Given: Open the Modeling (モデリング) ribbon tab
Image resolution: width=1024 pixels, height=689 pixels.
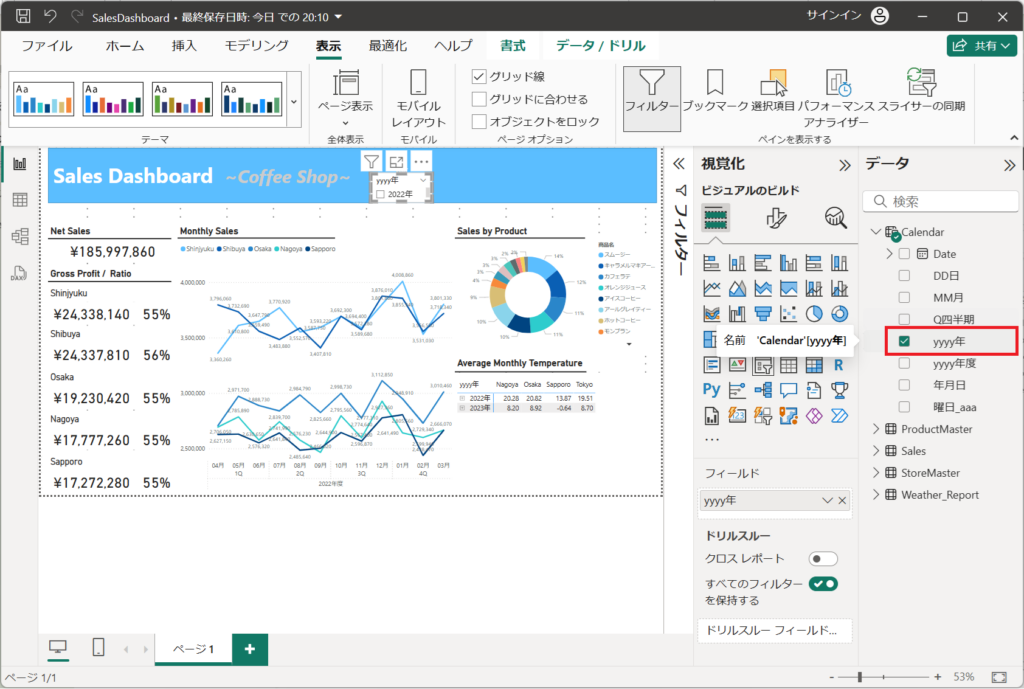Looking at the screenshot, I should coord(256,46).
